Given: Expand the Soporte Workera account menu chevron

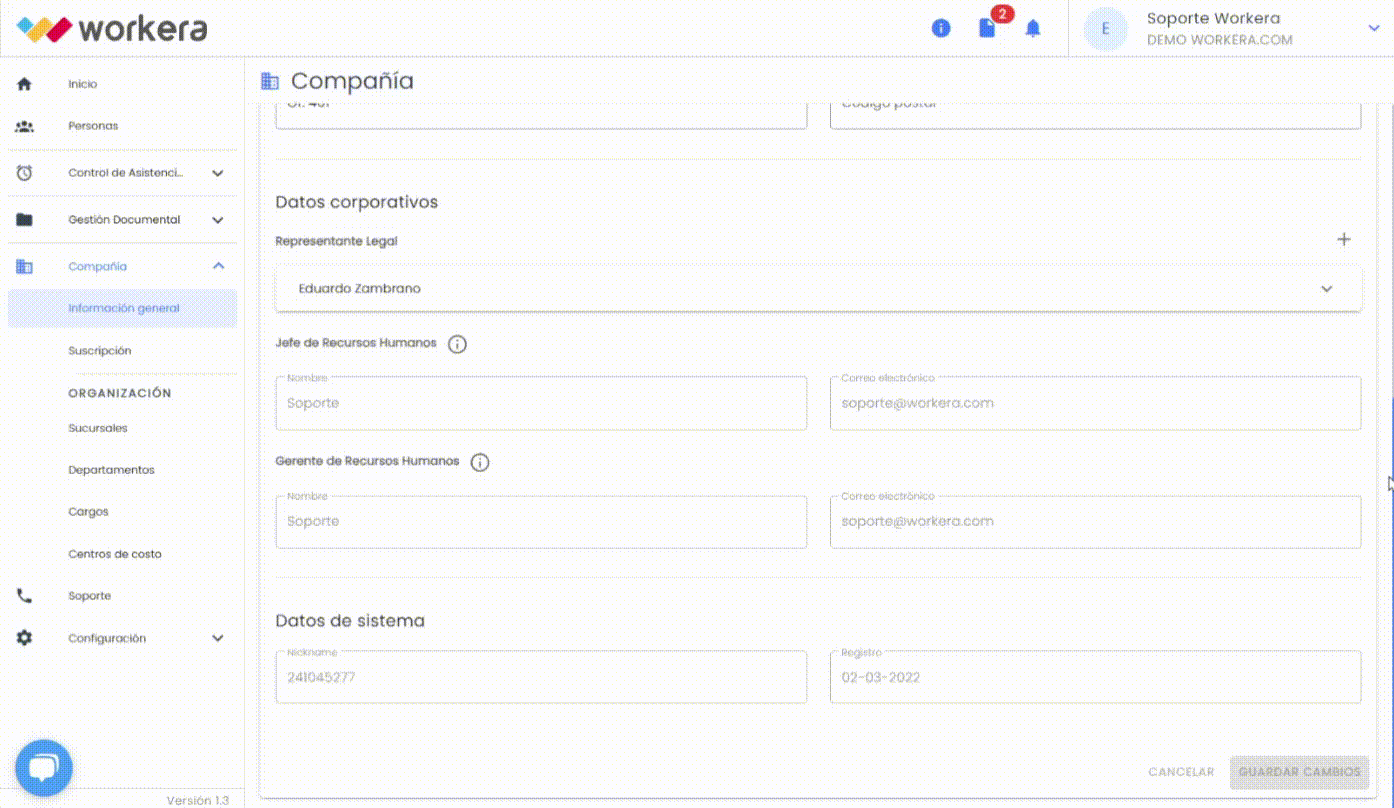Looking at the screenshot, I should 1374,29.
